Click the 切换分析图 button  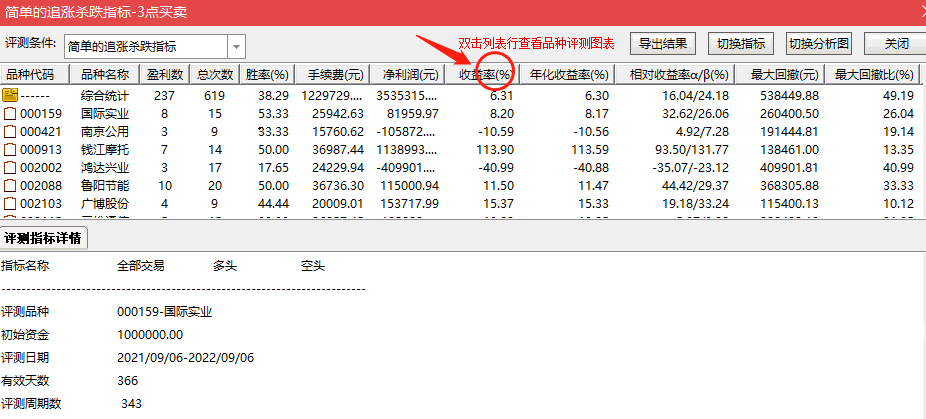click(819, 43)
